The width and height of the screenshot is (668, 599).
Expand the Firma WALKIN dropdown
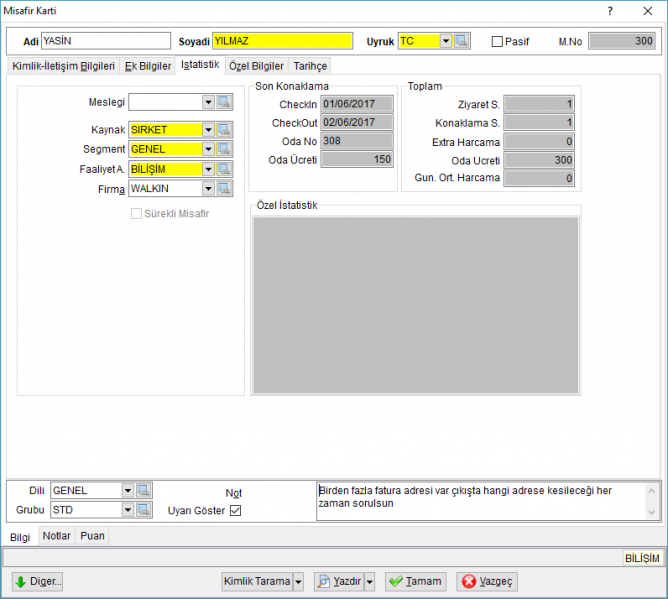click(208, 188)
